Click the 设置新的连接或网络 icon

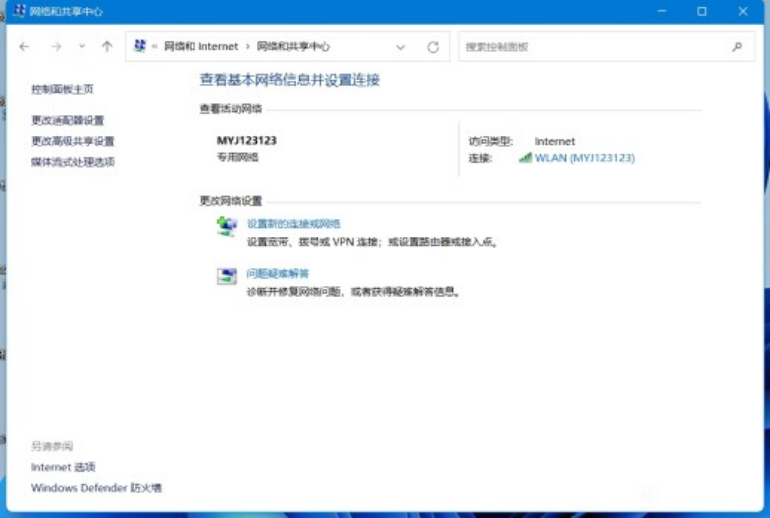tap(227, 227)
